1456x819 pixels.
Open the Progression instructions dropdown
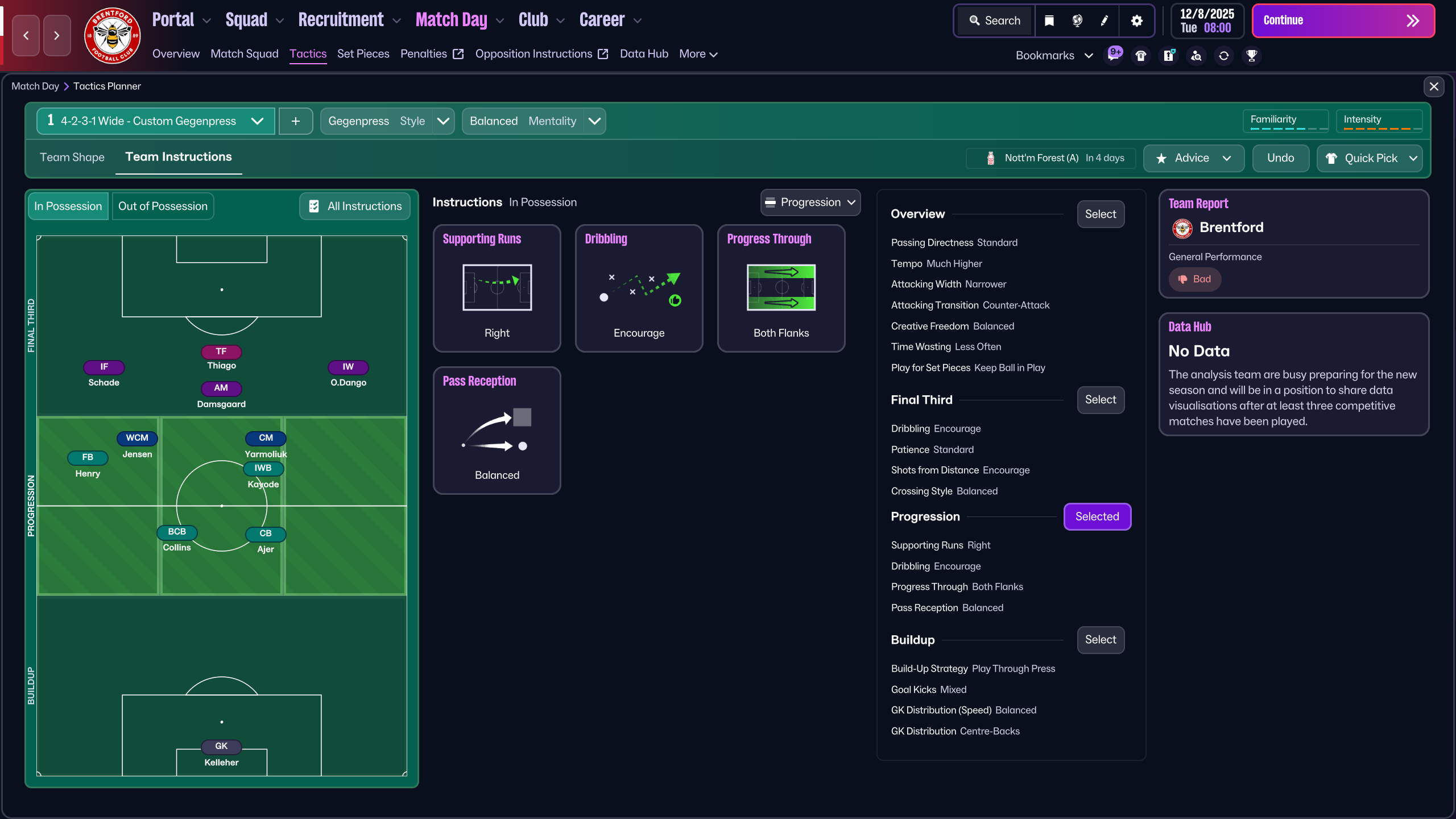click(x=810, y=202)
